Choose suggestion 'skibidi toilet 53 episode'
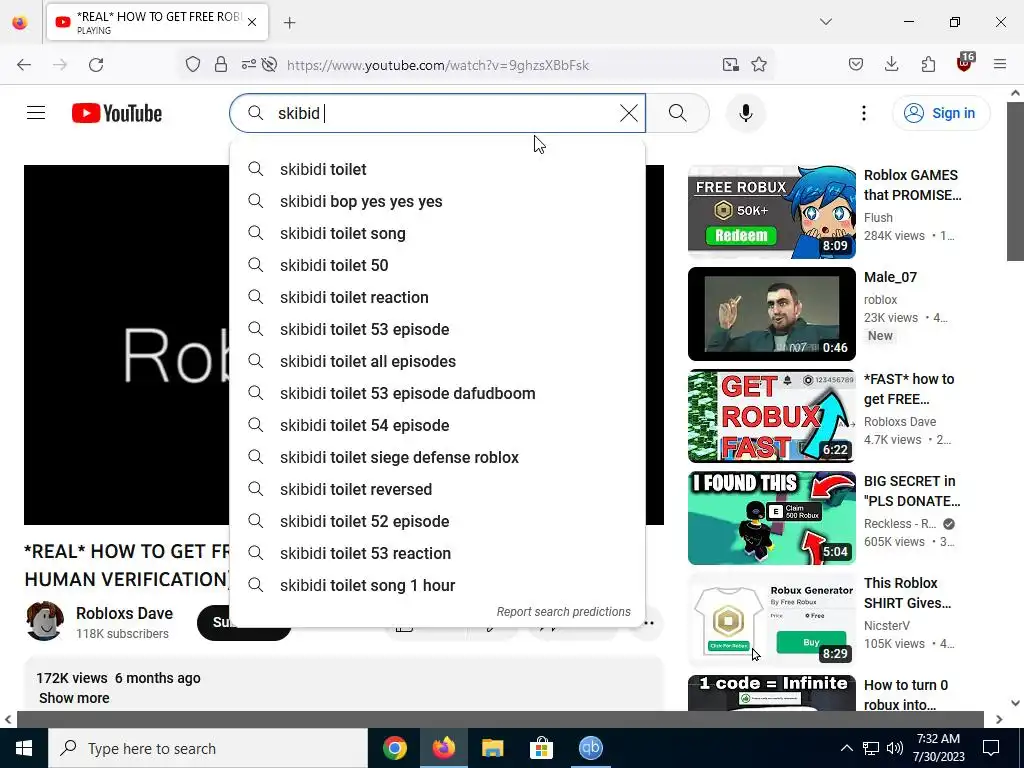The height and width of the screenshot is (768, 1024). [x=438, y=329]
